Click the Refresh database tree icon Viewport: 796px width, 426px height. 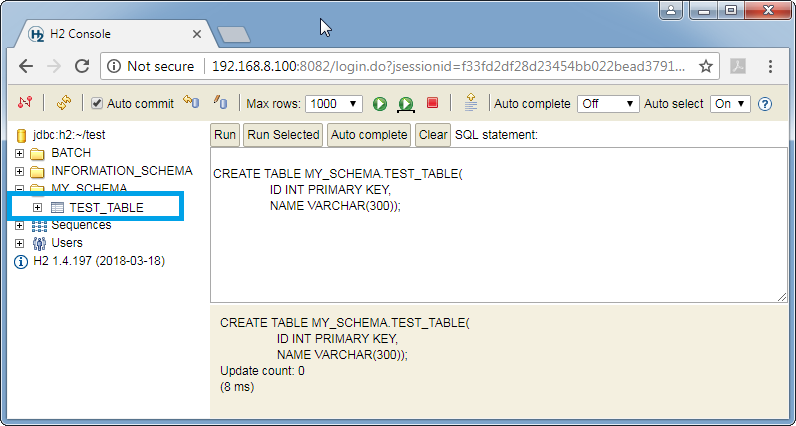(63, 103)
